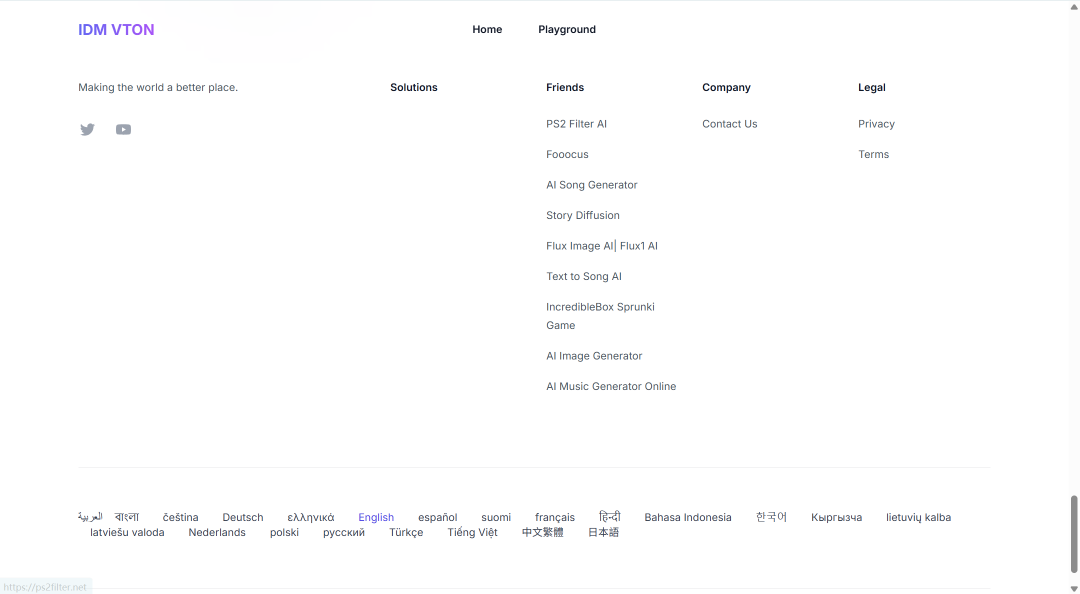This screenshot has height=594, width=1080.
Task: Switch language to Türkçe
Action: pyautogui.click(x=406, y=533)
